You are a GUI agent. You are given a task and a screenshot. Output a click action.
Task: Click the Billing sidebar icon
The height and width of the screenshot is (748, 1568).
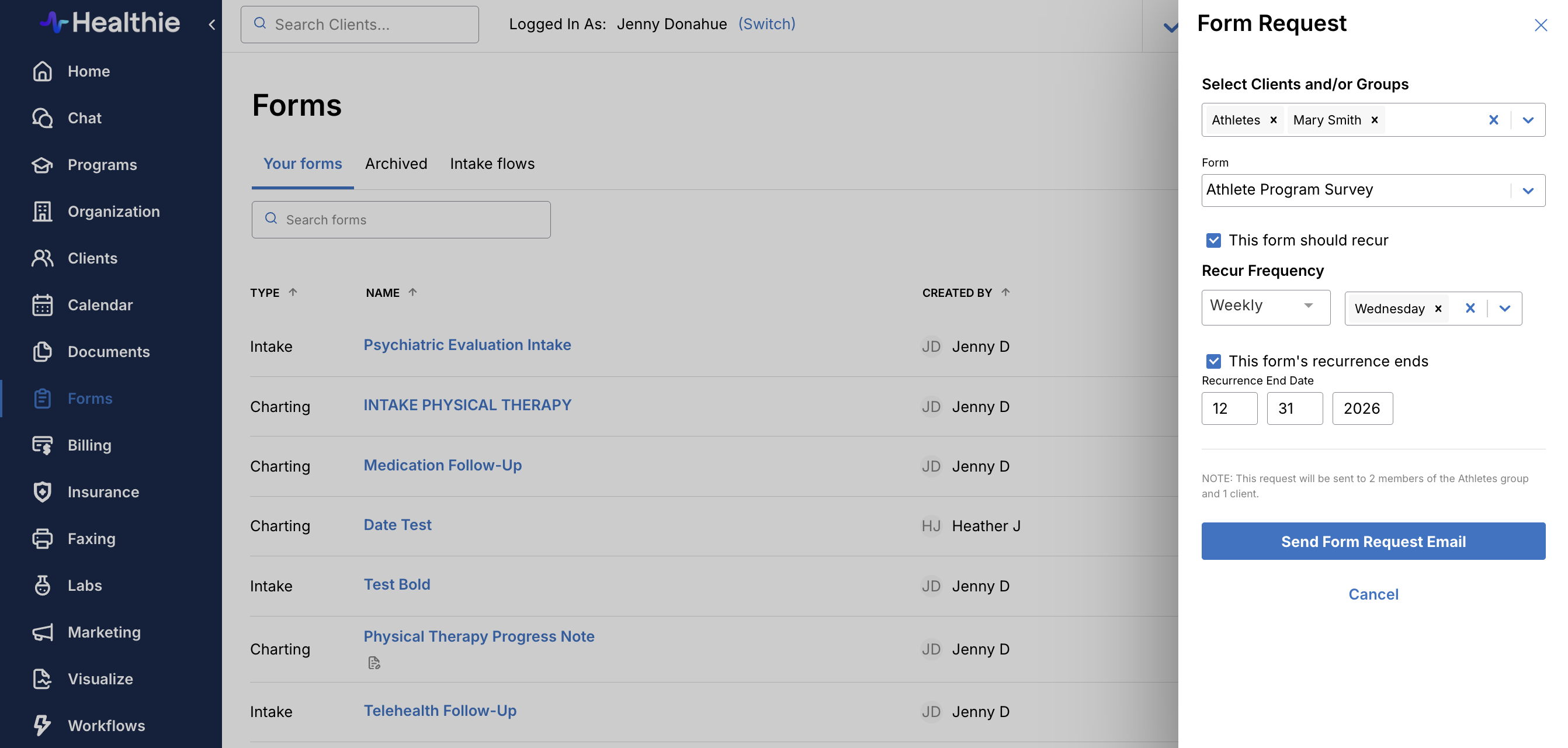(x=42, y=445)
